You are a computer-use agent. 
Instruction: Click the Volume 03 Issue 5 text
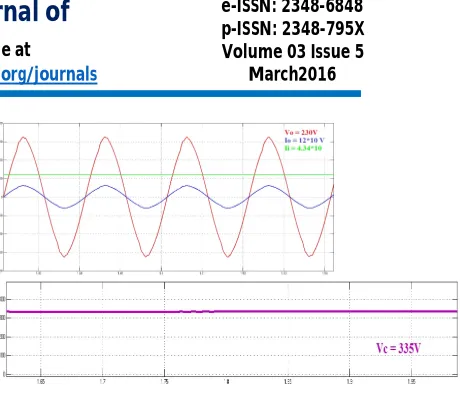pos(293,51)
